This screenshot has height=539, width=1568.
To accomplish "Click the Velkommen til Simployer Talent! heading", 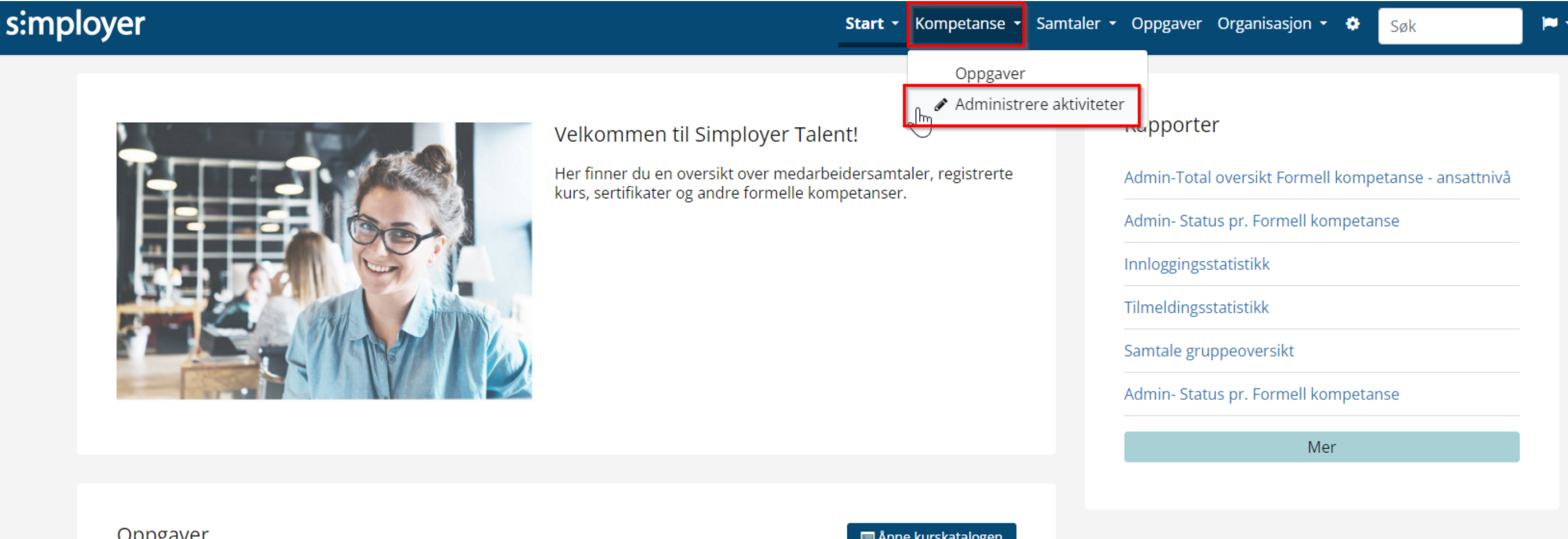I will pyautogui.click(x=705, y=134).
